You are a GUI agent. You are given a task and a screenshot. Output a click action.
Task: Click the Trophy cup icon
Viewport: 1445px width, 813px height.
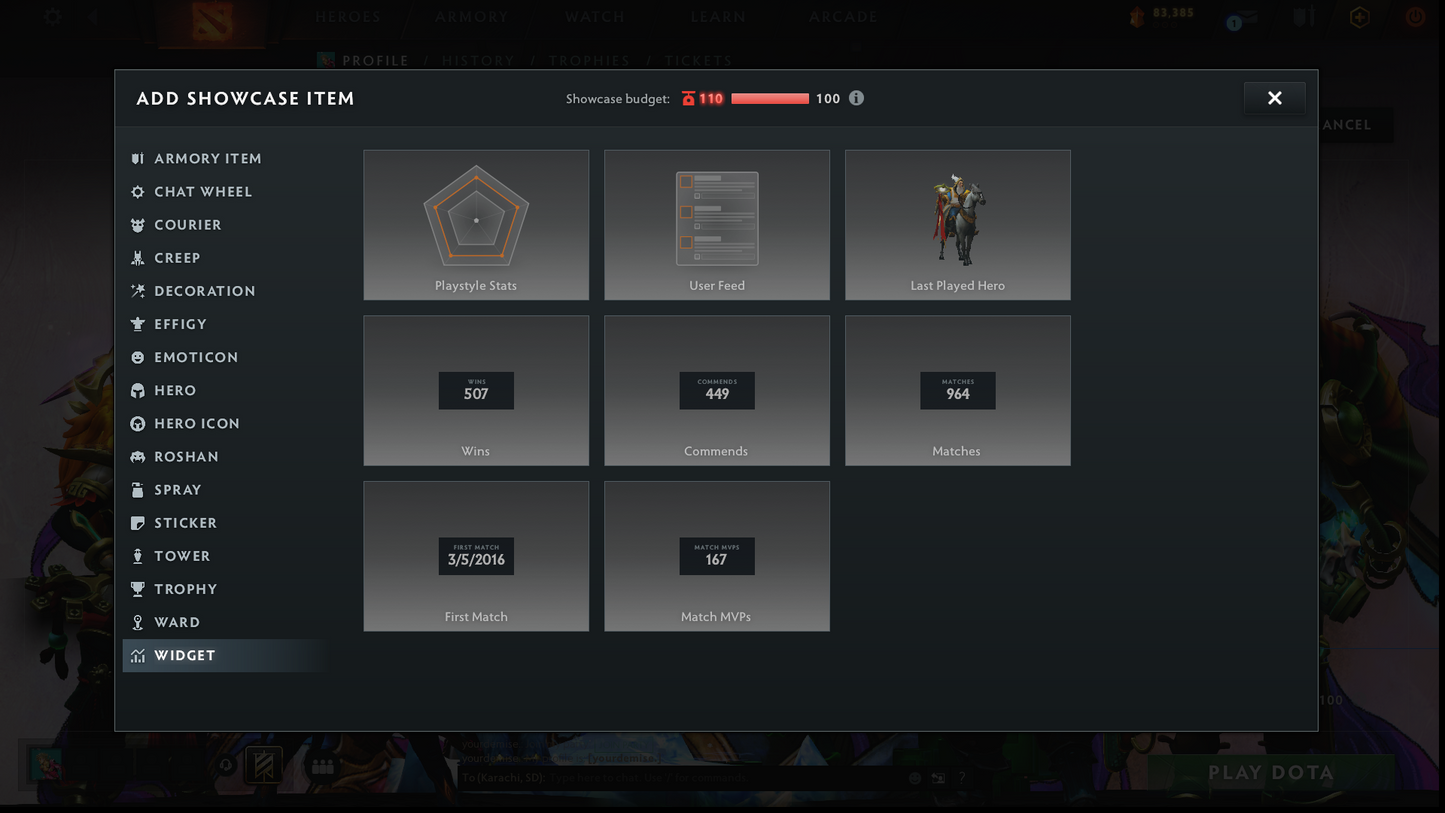point(138,589)
